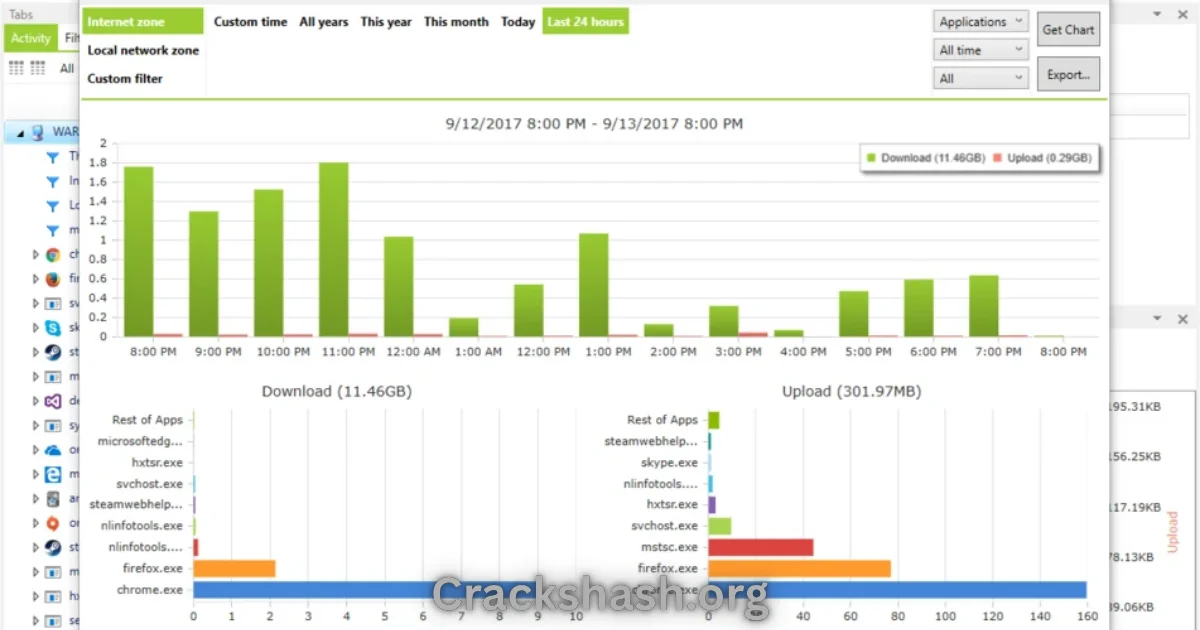Screen dimensions: 1200x630
Task: Expand the Visual Studio row in the tree
Action: [36, 401]
